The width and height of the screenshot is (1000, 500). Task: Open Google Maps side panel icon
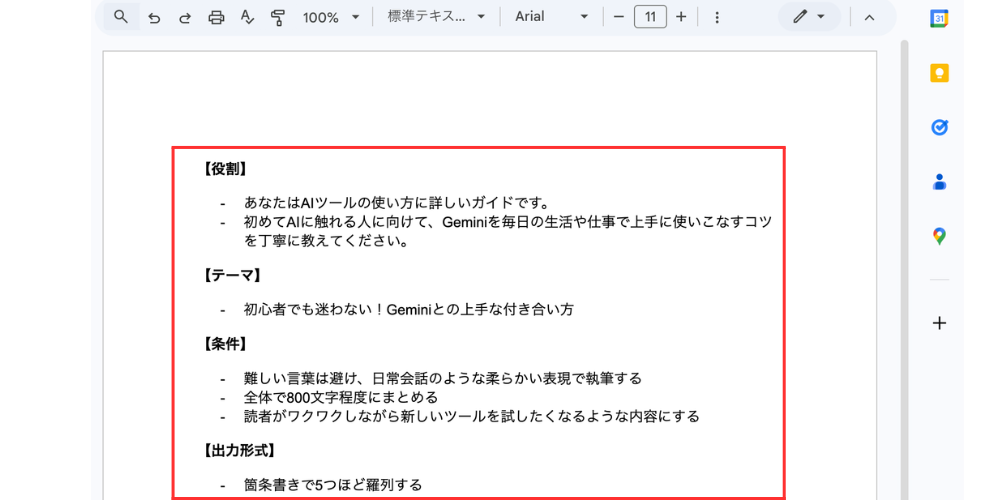coord(939,236)
